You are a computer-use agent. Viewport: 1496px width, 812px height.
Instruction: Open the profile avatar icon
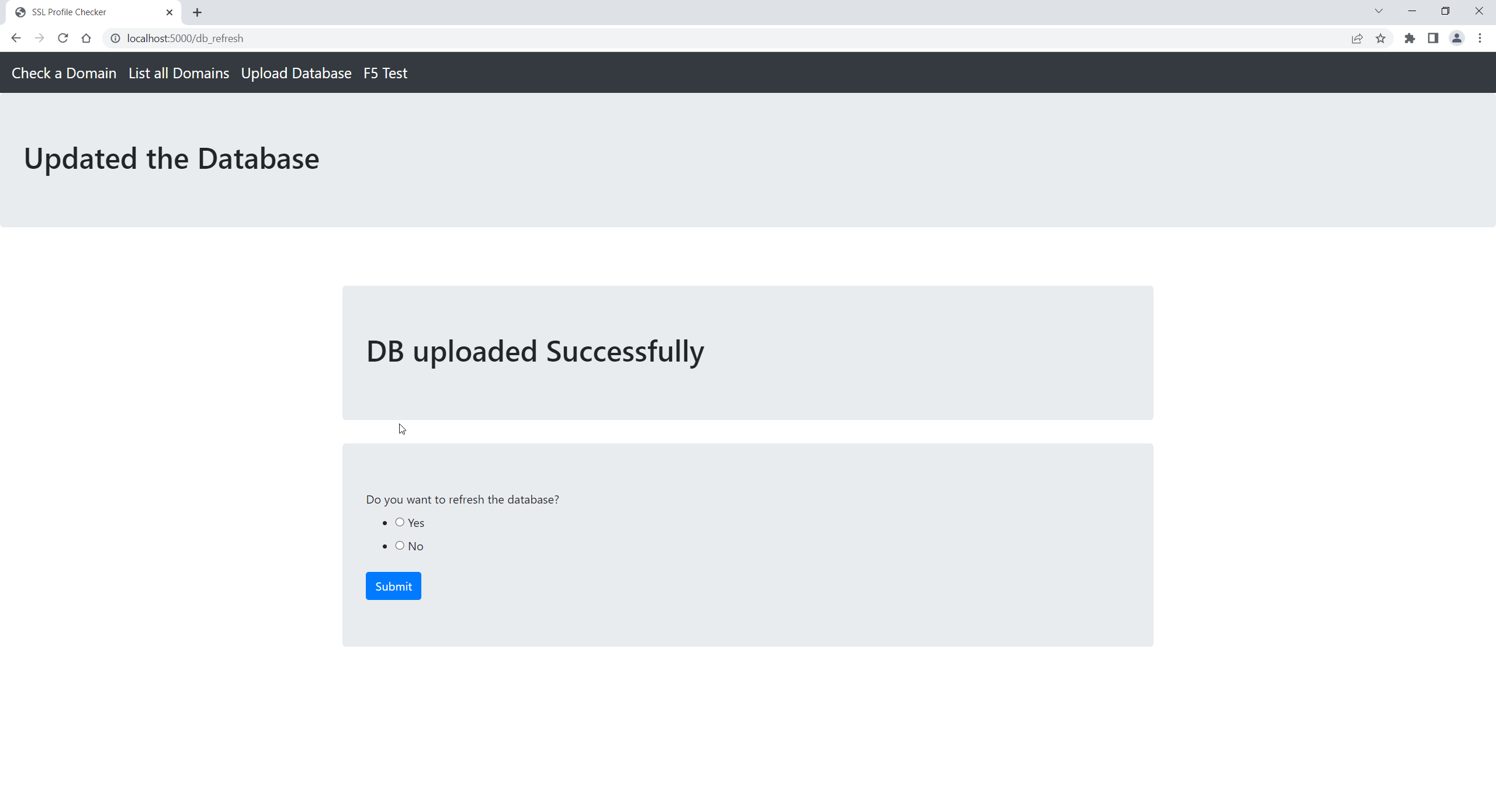tap(1456, 38)
